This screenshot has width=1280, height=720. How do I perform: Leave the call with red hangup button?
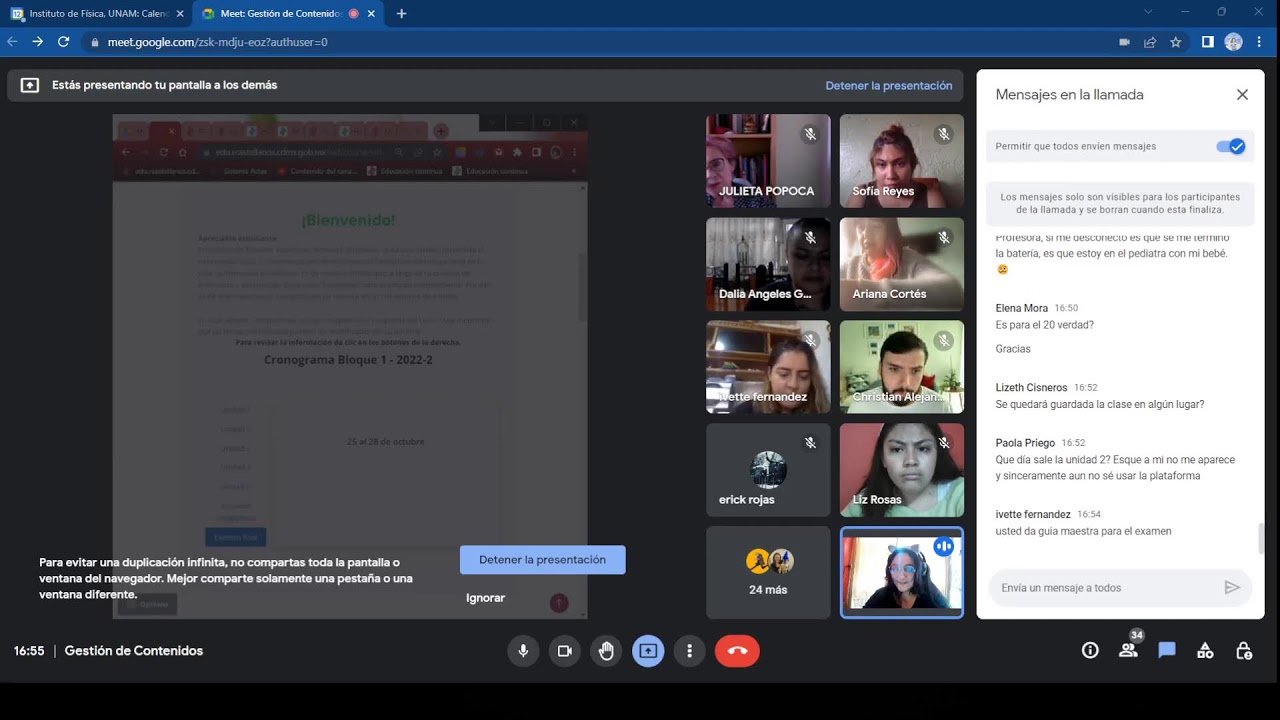(x=737, y=651)
